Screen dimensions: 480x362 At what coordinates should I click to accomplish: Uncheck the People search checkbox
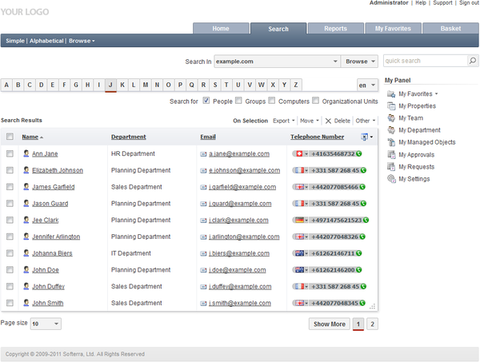pyautogui.click(x=206, y=100)
